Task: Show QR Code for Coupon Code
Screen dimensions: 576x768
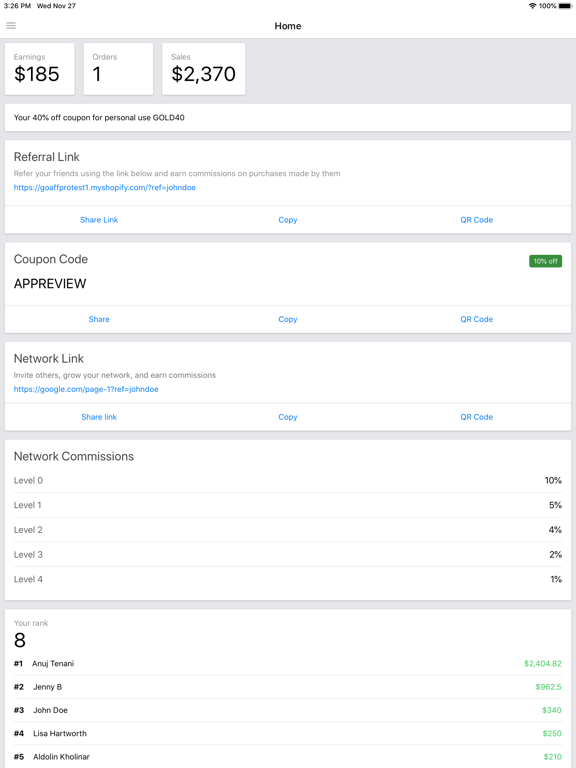Action: coord(477,319)
